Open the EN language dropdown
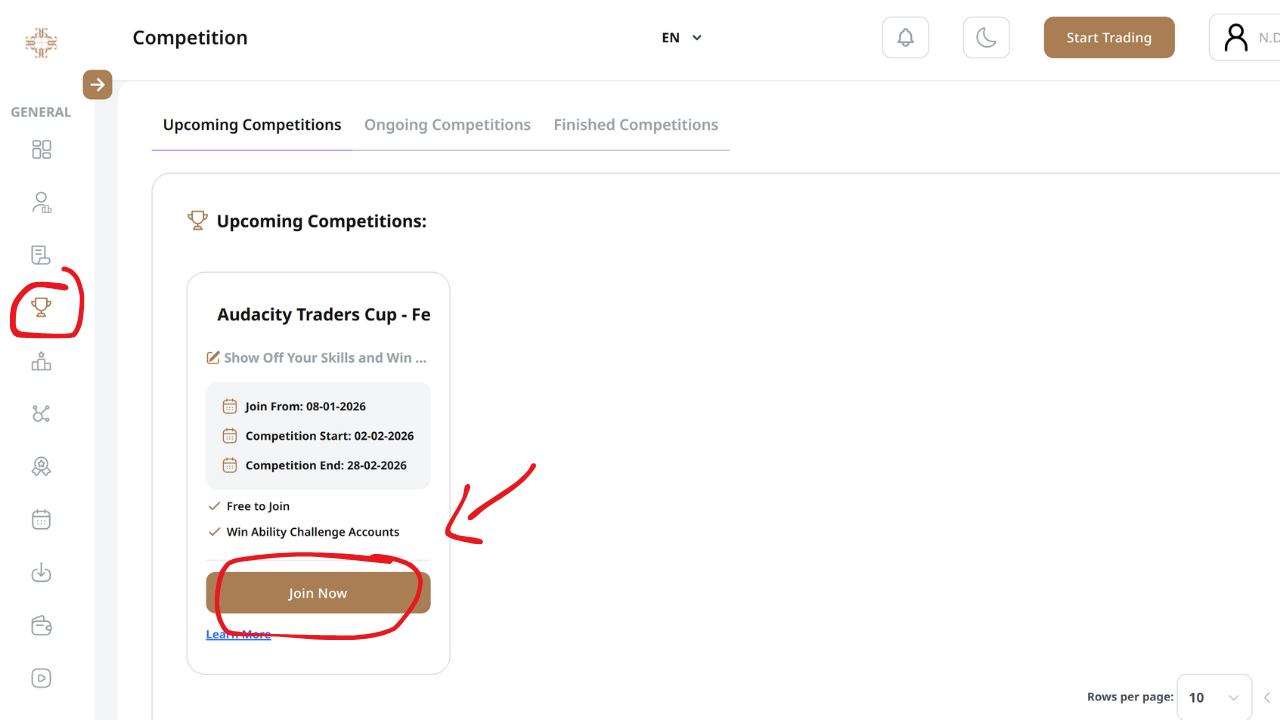Viewport: 1280px width, 720px height. [x=682, y=38]
